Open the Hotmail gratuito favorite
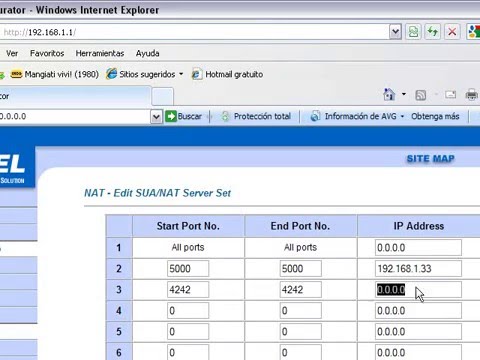This screenshot has height=360, width=480. 227,74
